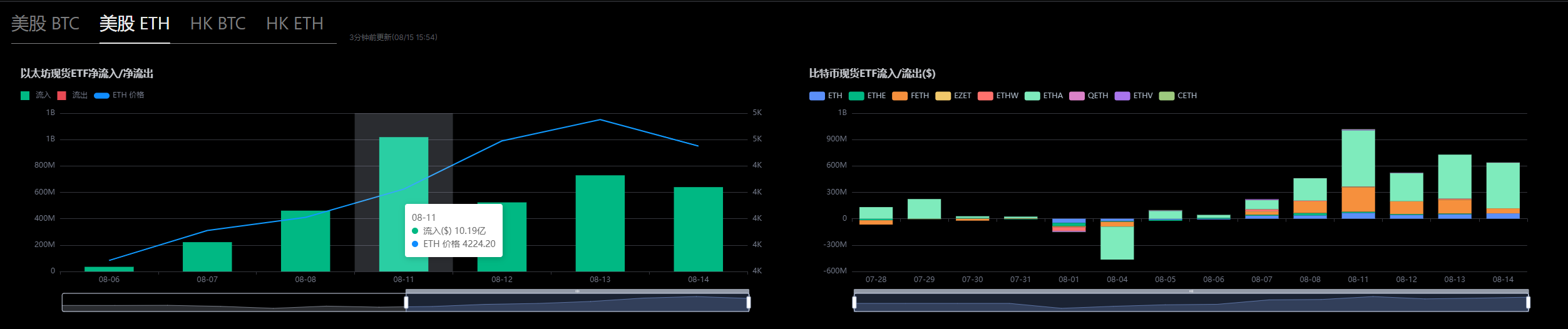Screen dimensions: 1568x329
Task: Toggle the green 流入 legend item
Action: point(26,96)
